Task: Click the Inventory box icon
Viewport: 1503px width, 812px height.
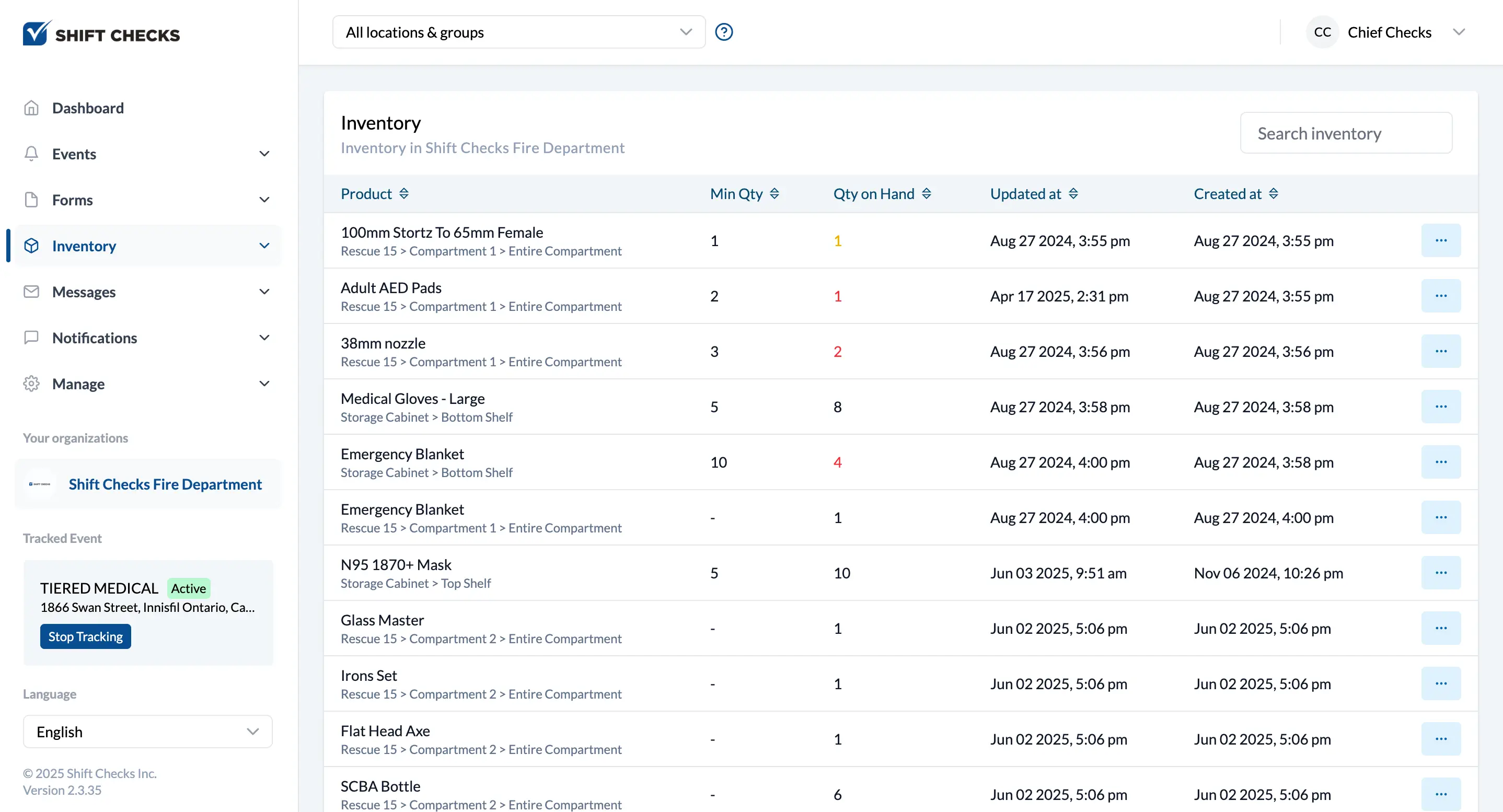Action: (31, 246)
